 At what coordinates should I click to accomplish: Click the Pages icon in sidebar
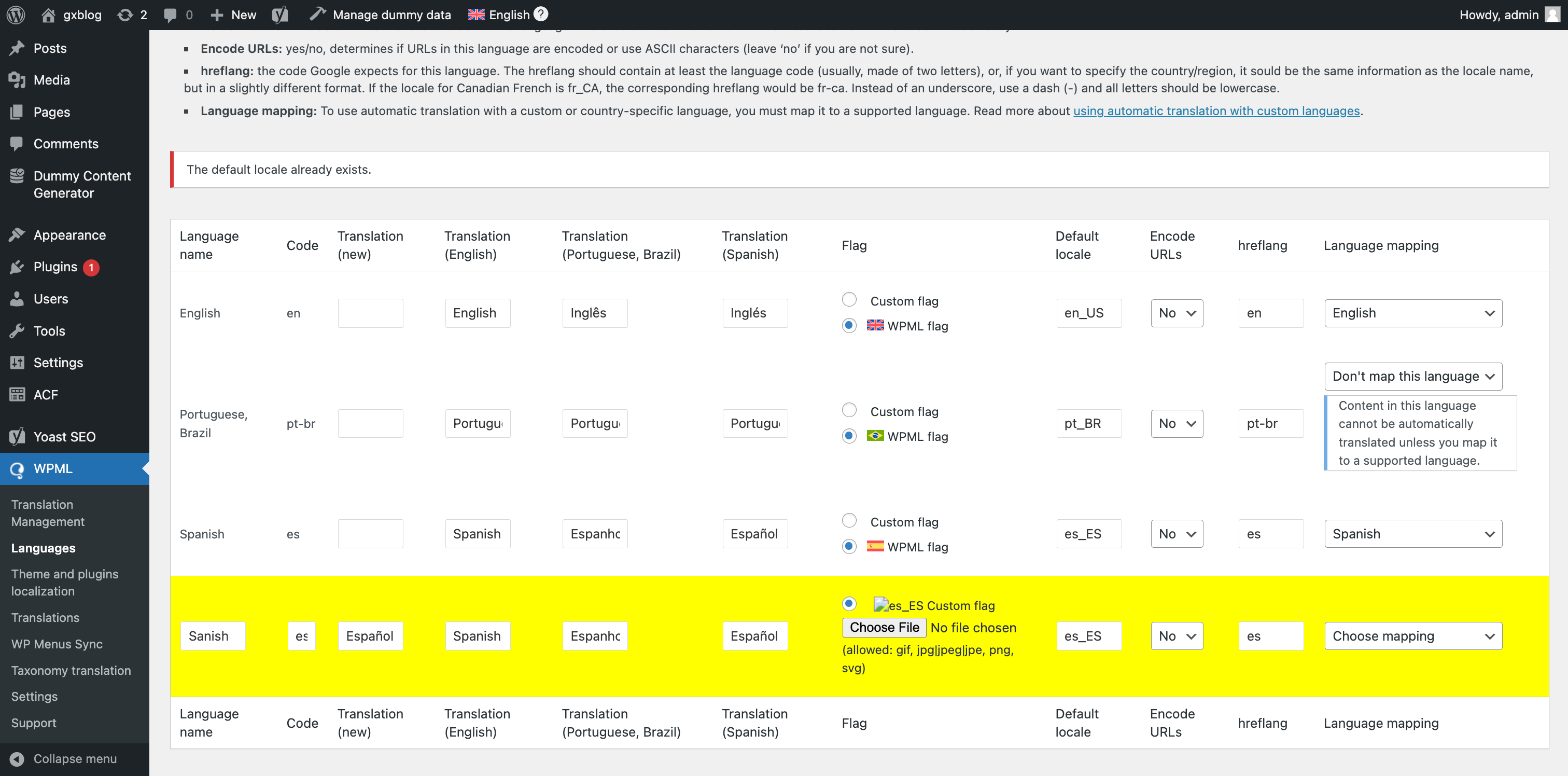pos(17,112)
